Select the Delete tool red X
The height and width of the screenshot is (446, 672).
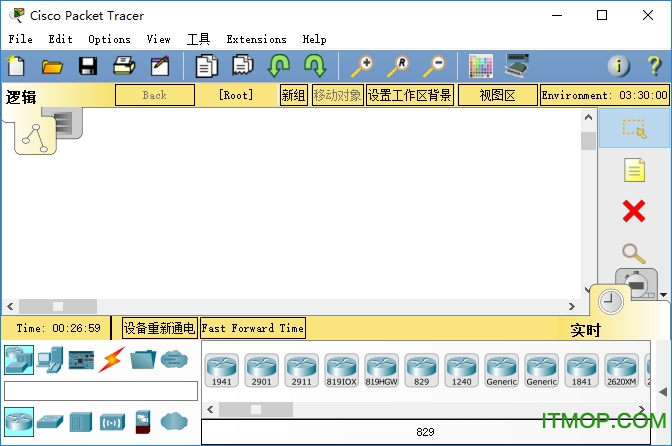pos(633,211)
